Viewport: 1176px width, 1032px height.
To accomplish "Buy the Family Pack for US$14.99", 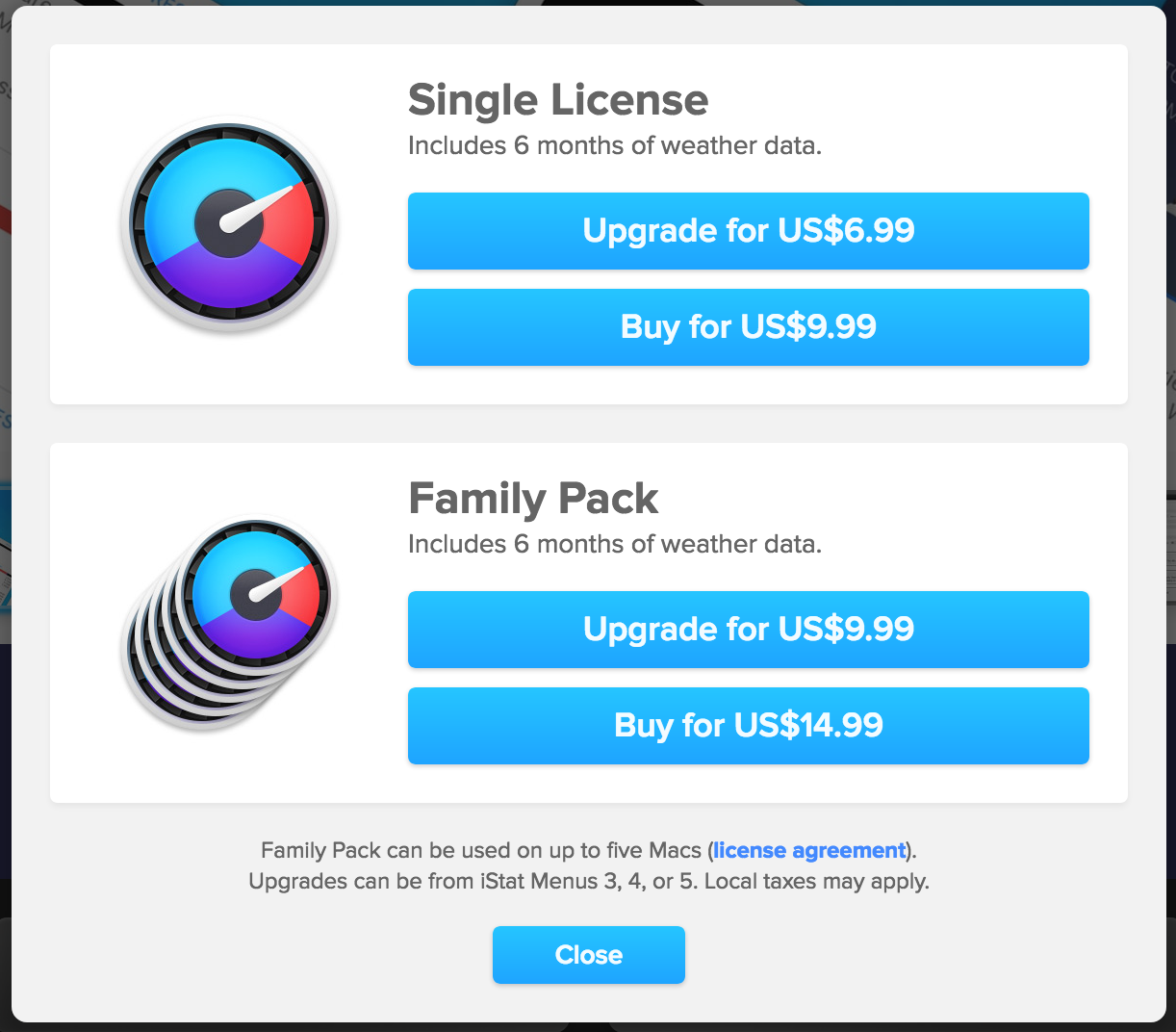I will pos(748,726).
